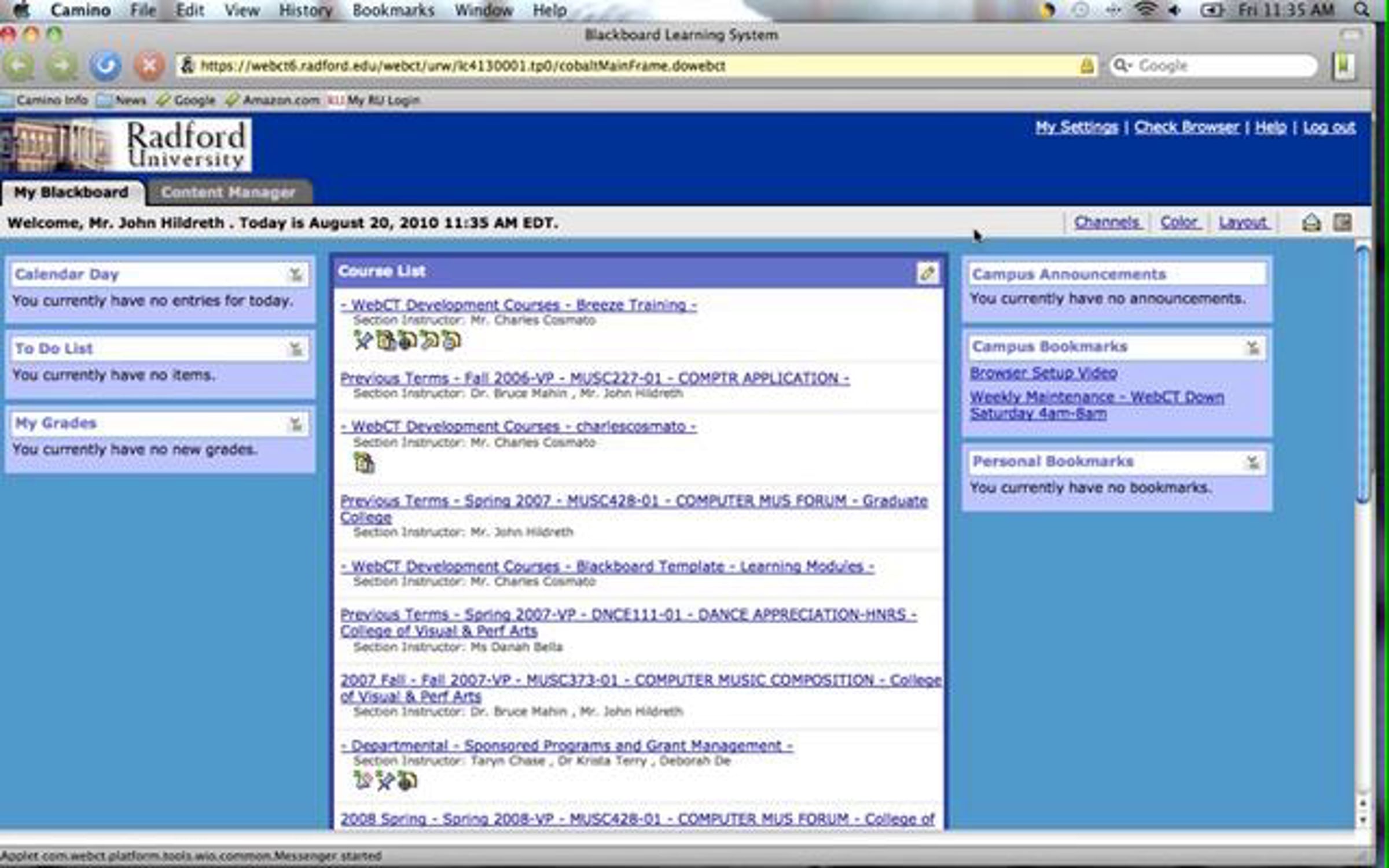The image size is (1389, 868).
Task: Click the My RU Login bookmark
Action: click(374, 100)
